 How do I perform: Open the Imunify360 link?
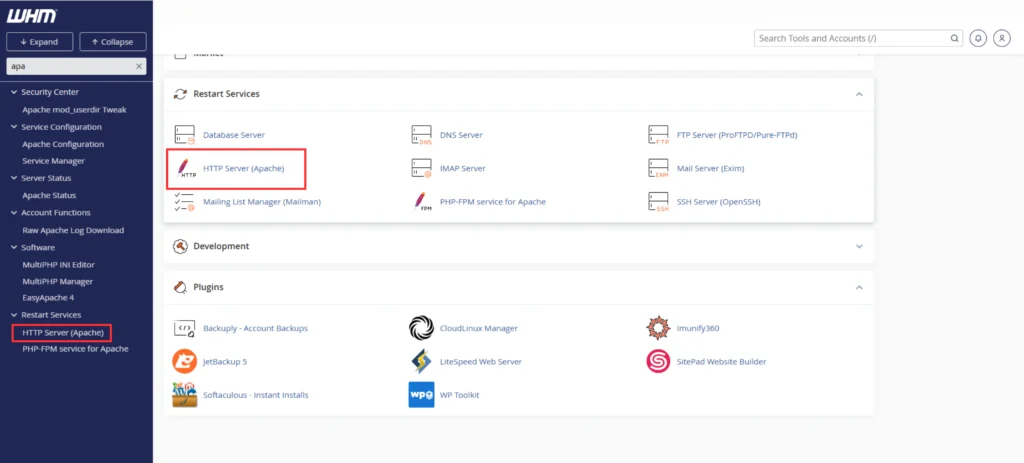pos(698,328)
